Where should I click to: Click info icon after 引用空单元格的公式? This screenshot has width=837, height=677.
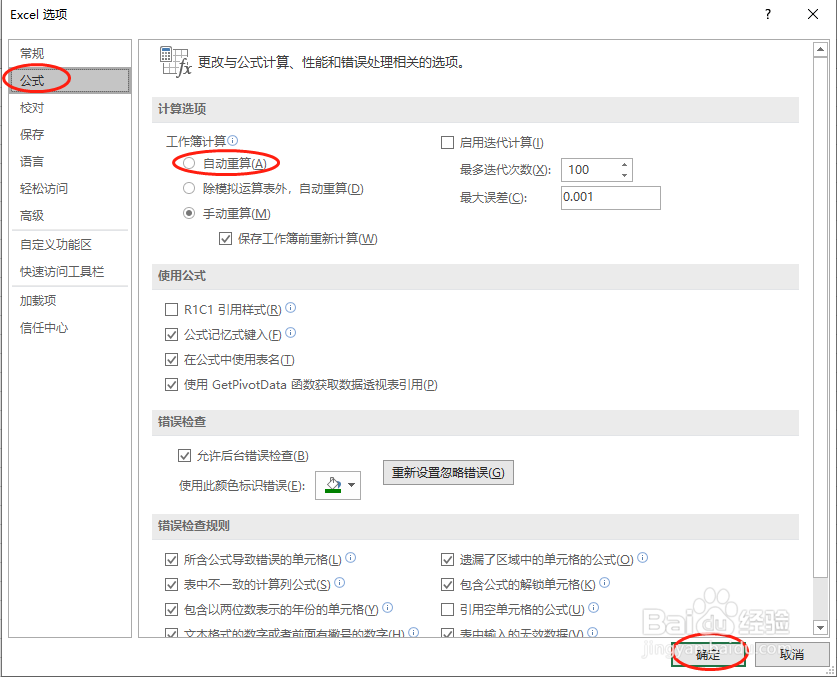pos(594,608)
